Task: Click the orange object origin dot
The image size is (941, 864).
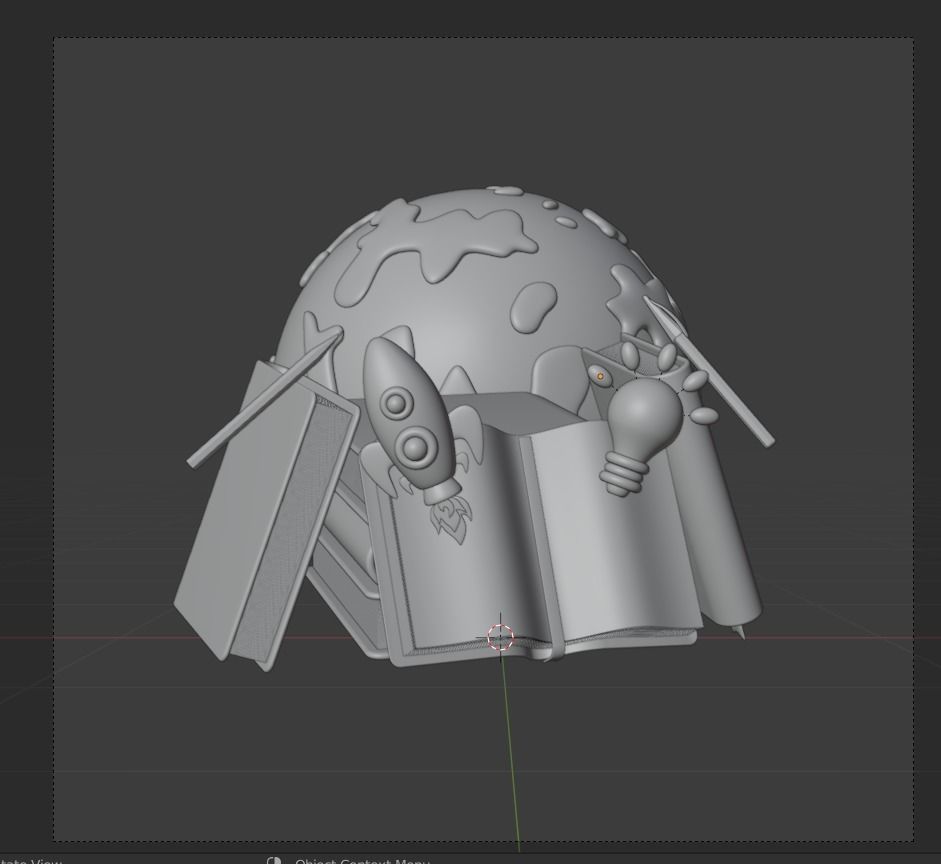Action: 600,376
